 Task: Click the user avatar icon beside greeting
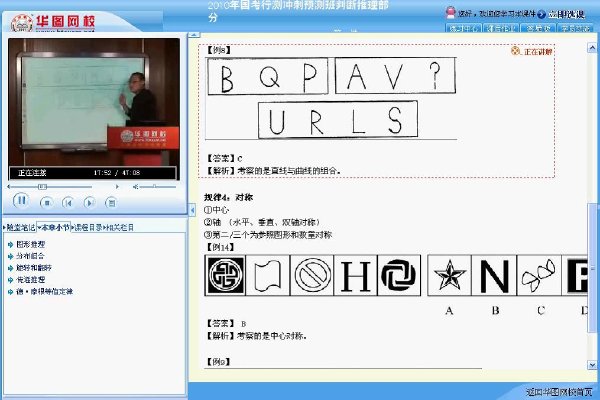(x=451, y=13)
